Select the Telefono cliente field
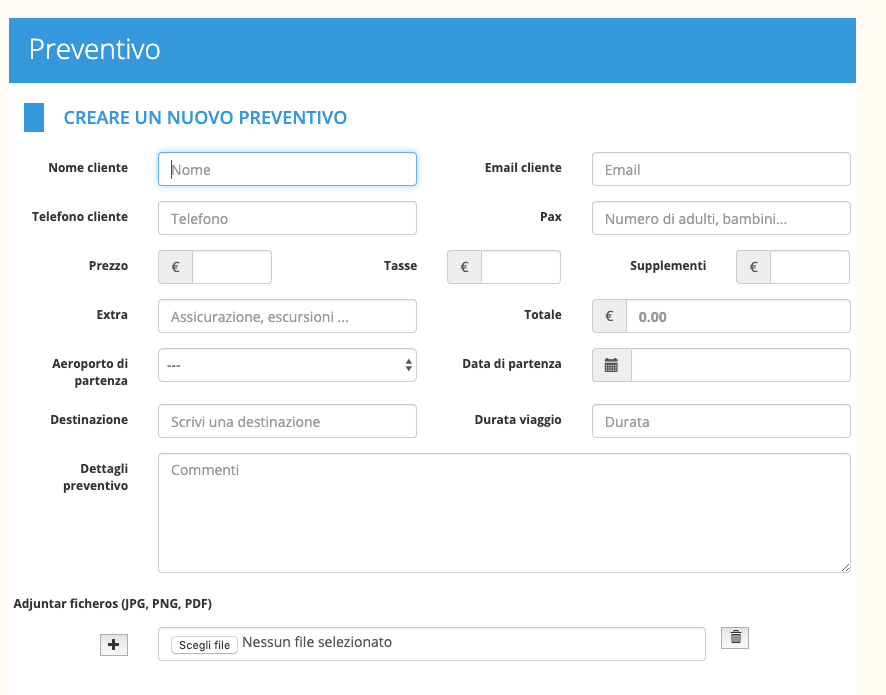Viewport: 886px width, 695px height. tap(287, 218)
